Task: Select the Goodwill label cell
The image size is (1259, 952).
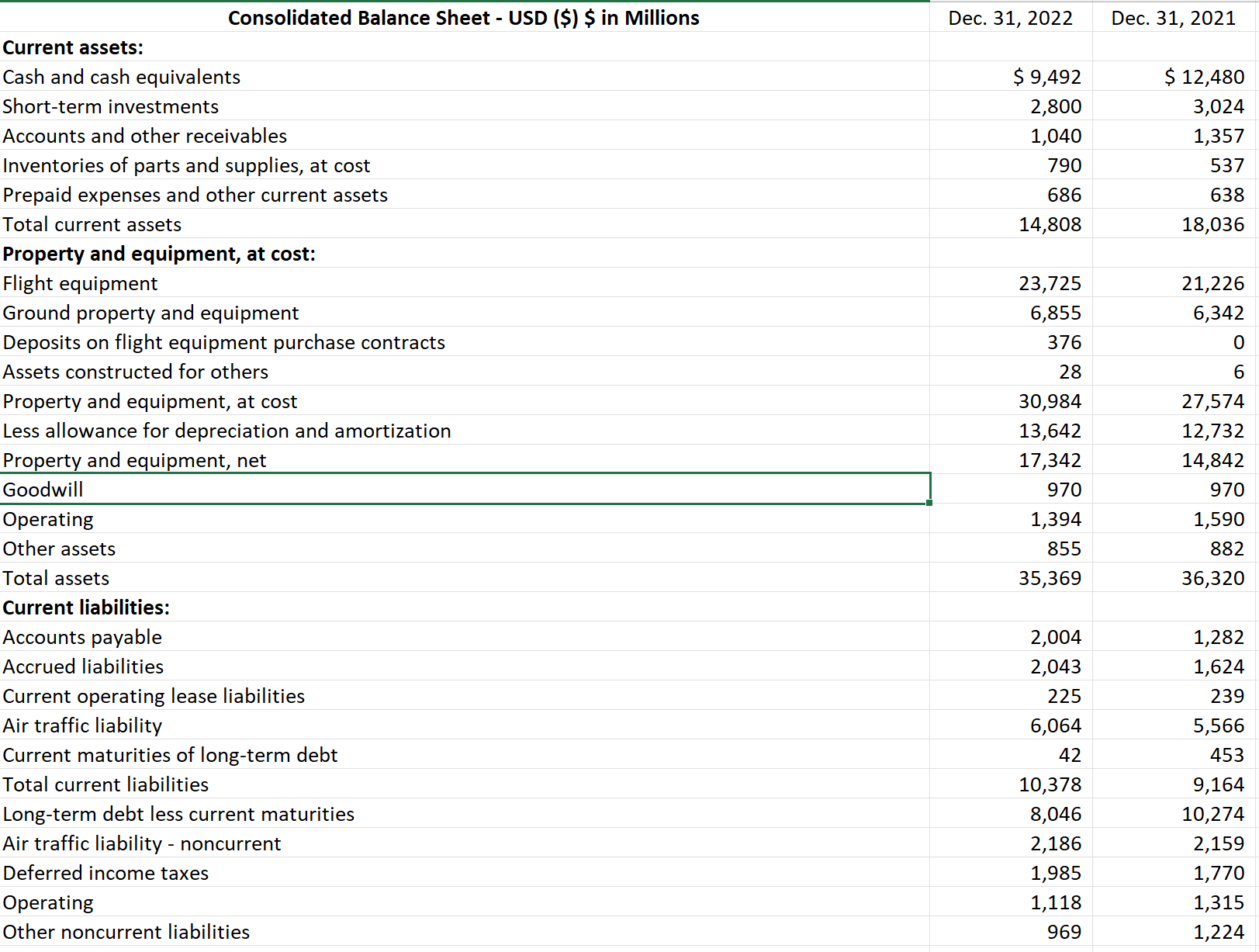Action: click(x=465, y=489)
